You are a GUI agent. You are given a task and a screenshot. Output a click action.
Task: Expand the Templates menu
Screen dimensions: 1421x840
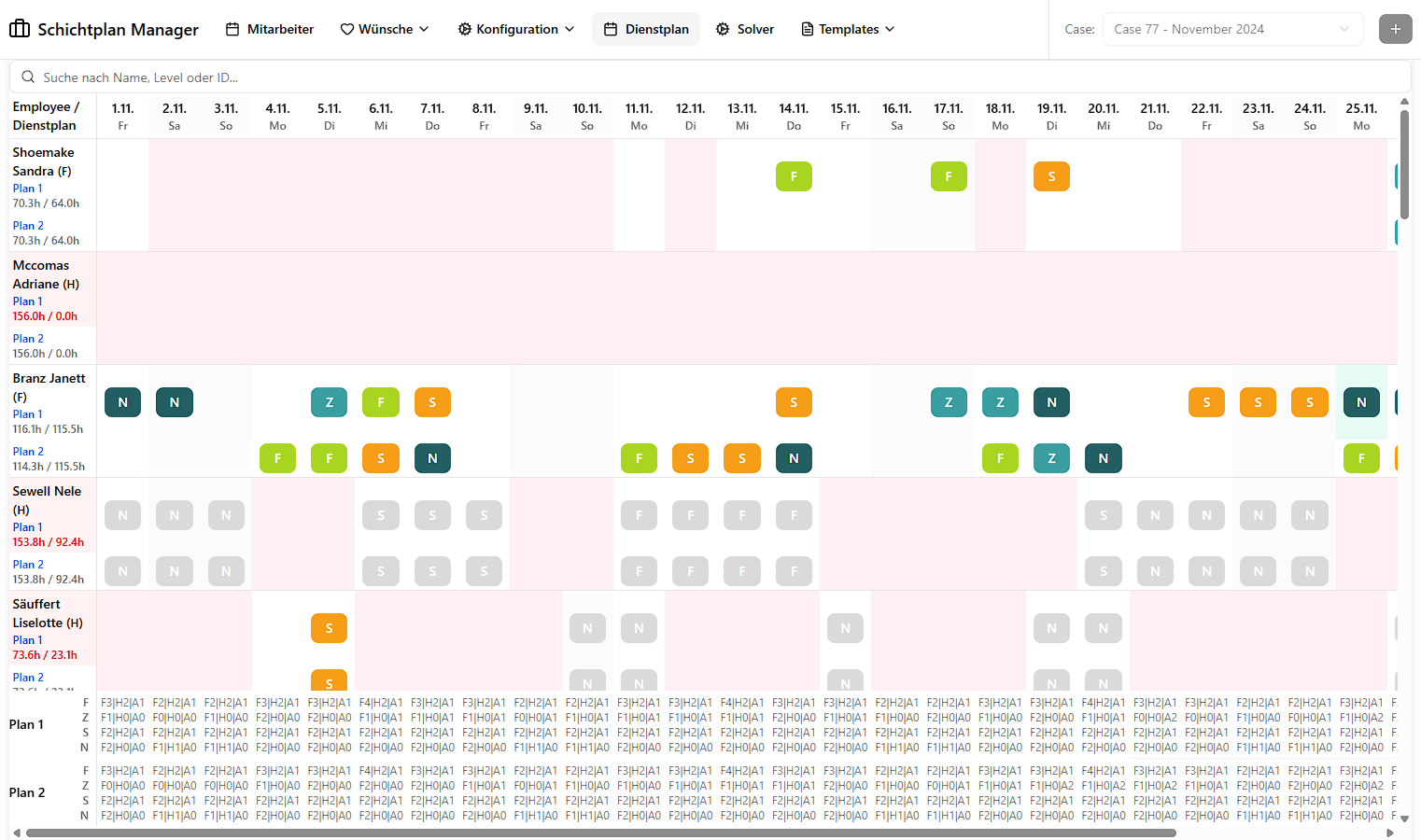[x=848, y=29]
